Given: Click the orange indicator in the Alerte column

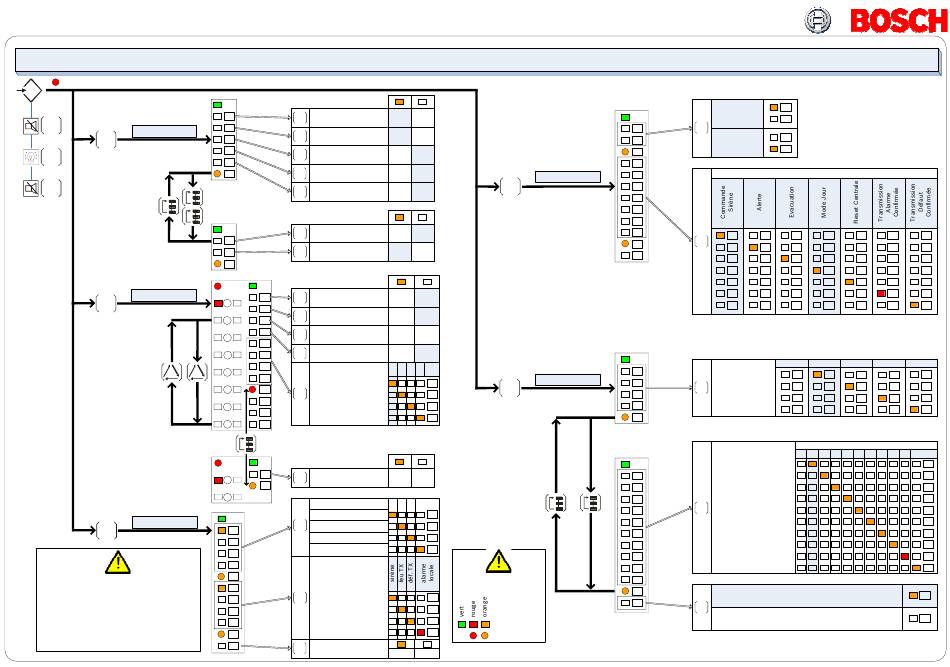Looking at the screenshot, I should pos(753,247).
